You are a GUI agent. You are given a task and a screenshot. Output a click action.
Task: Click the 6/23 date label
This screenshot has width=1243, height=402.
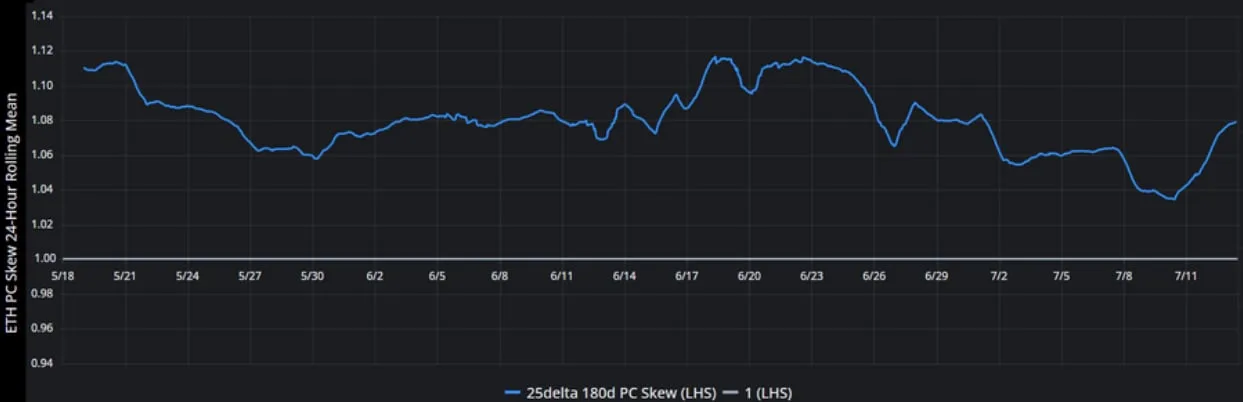[812, 275]
